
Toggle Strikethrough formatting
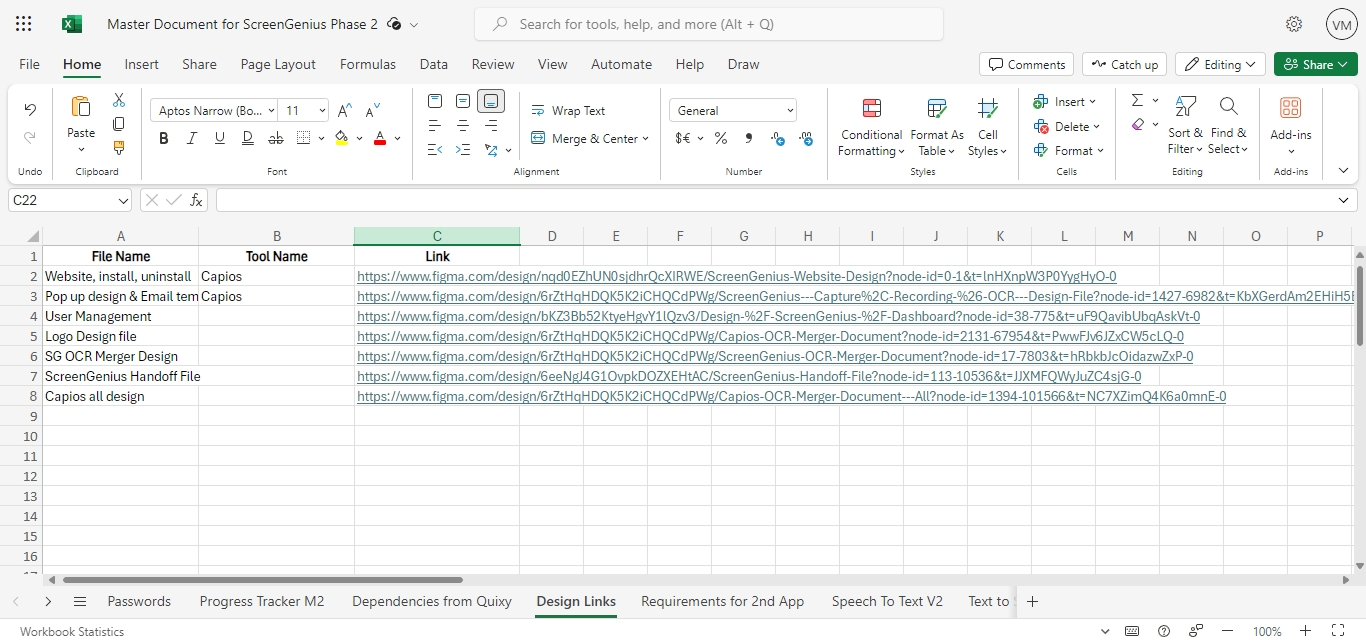[x=275, y=139]
